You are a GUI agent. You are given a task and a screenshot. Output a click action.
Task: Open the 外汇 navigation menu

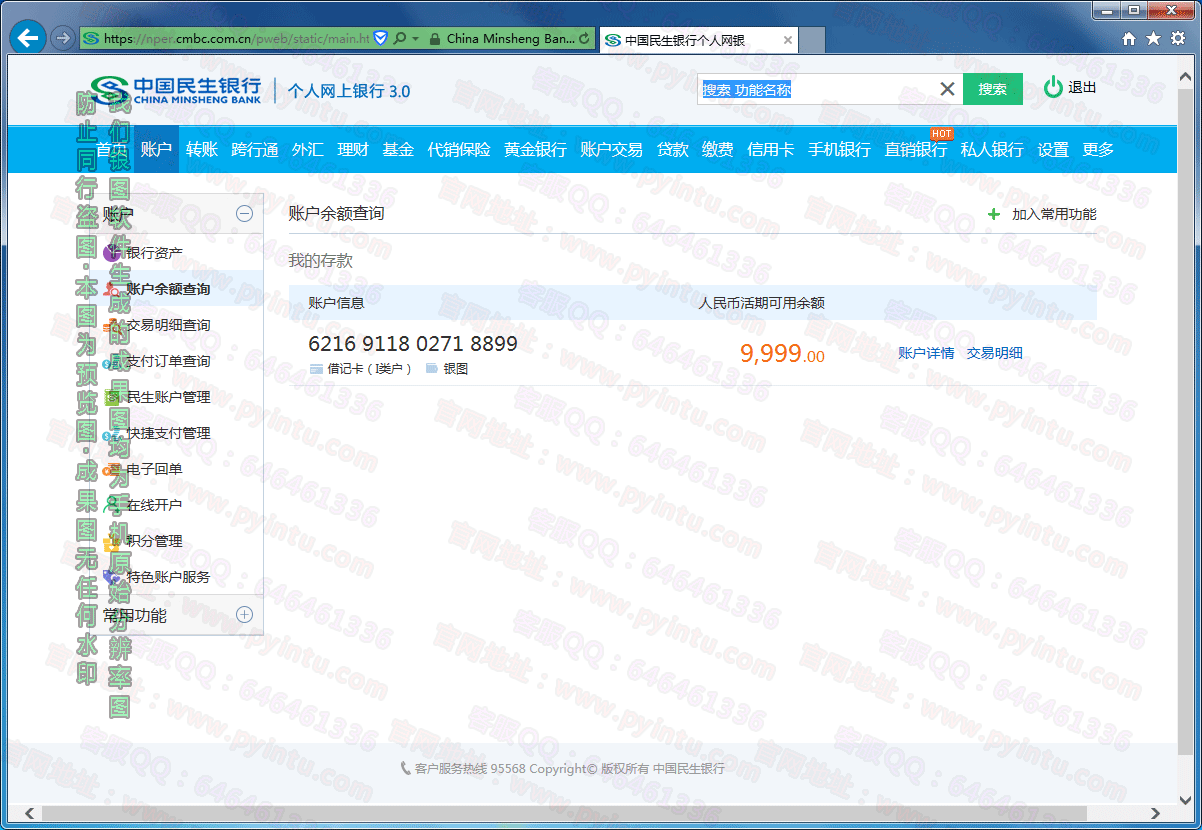pyautogui.click(x=308, y=149)
